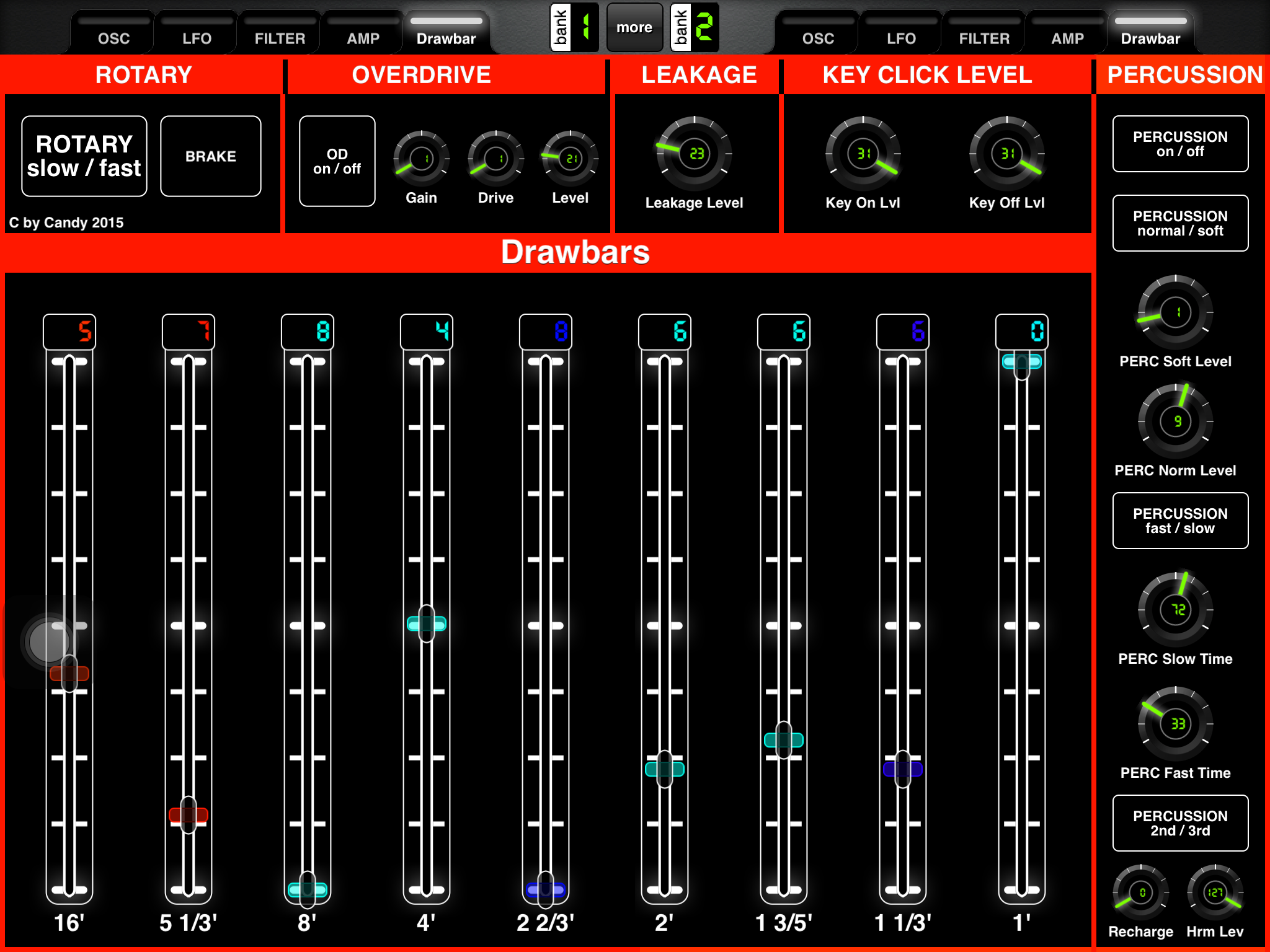Toggle PERCUSSION fast / slow
Image resolution: width=1270 pixels, height=952 pixels.
[x=1180, y=521]
